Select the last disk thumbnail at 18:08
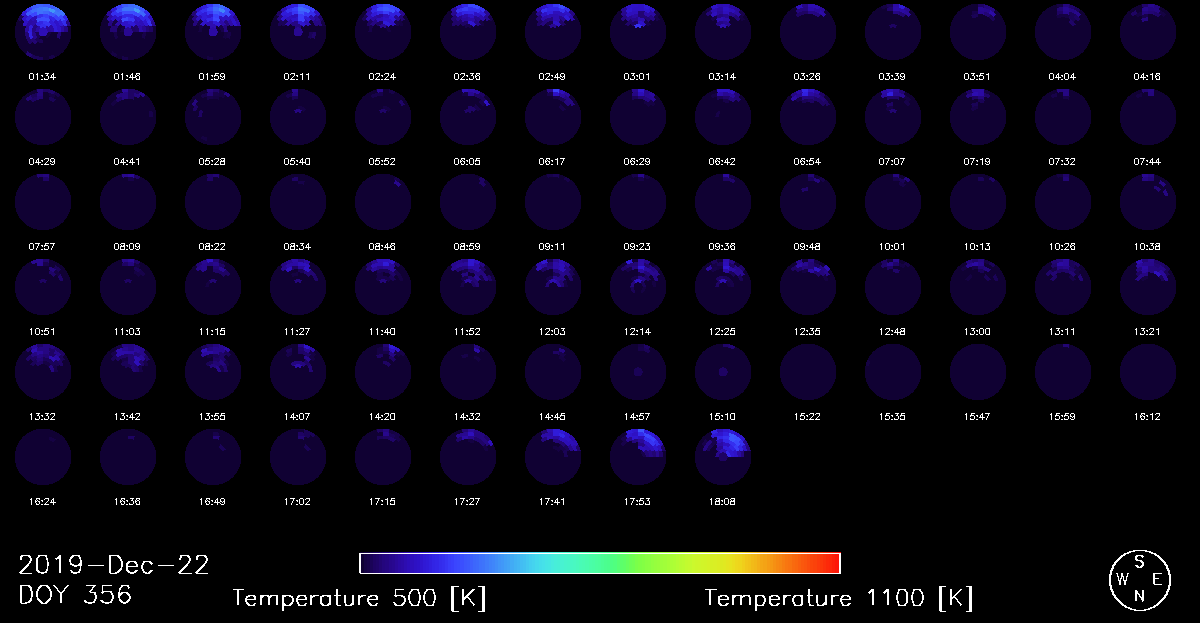Viewport: 1200px width, 623px height. 723,457
